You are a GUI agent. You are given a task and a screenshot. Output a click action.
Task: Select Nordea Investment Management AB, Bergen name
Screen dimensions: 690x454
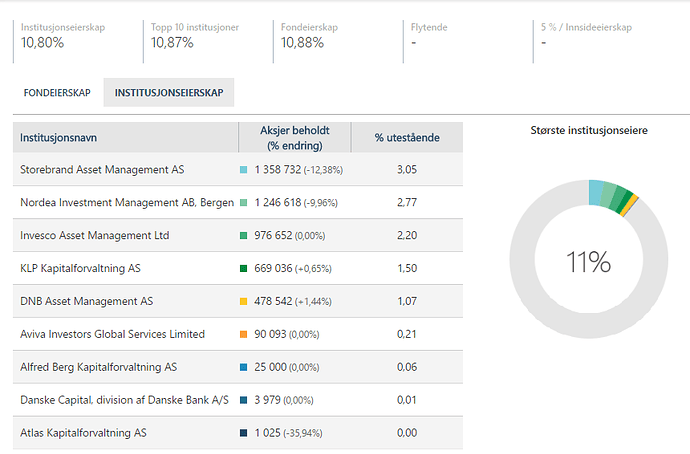(127, 203)
